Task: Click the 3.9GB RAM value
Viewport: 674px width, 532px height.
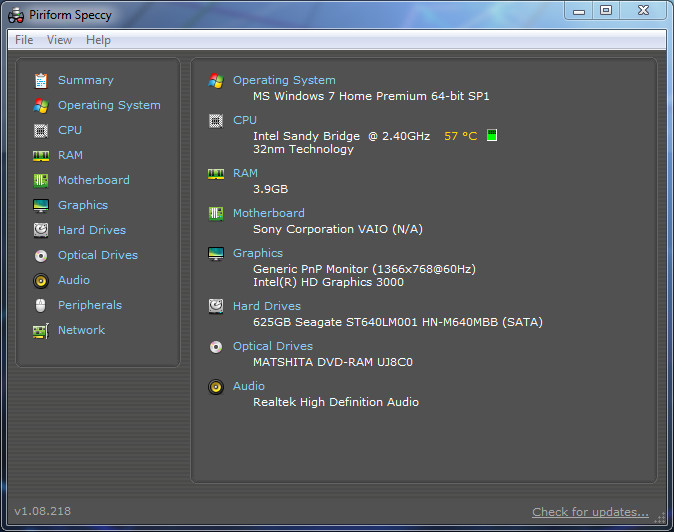Action: tap(270, 189)
